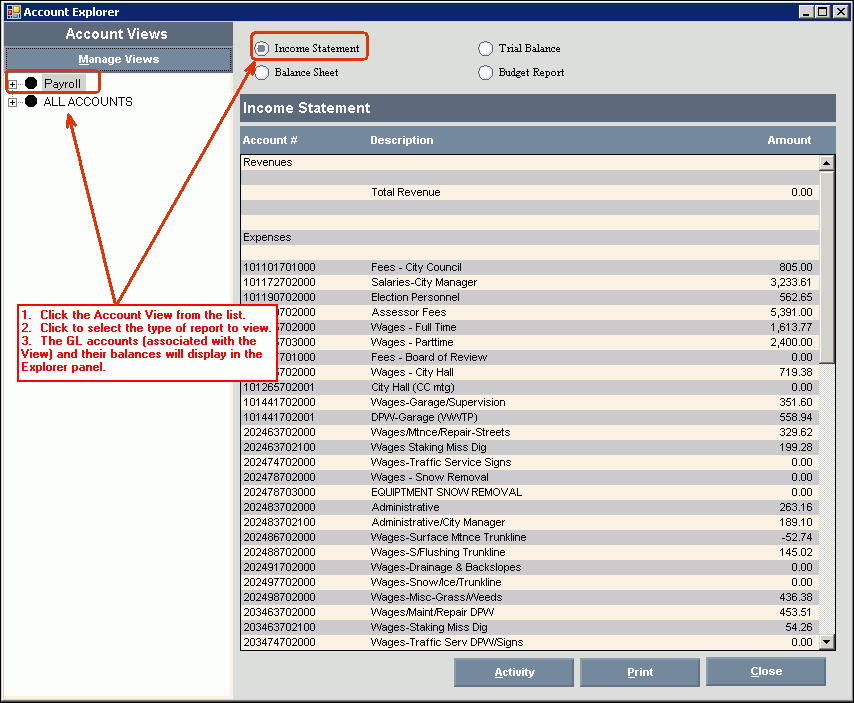Expand the Payroll view tree node

[13, 84]
